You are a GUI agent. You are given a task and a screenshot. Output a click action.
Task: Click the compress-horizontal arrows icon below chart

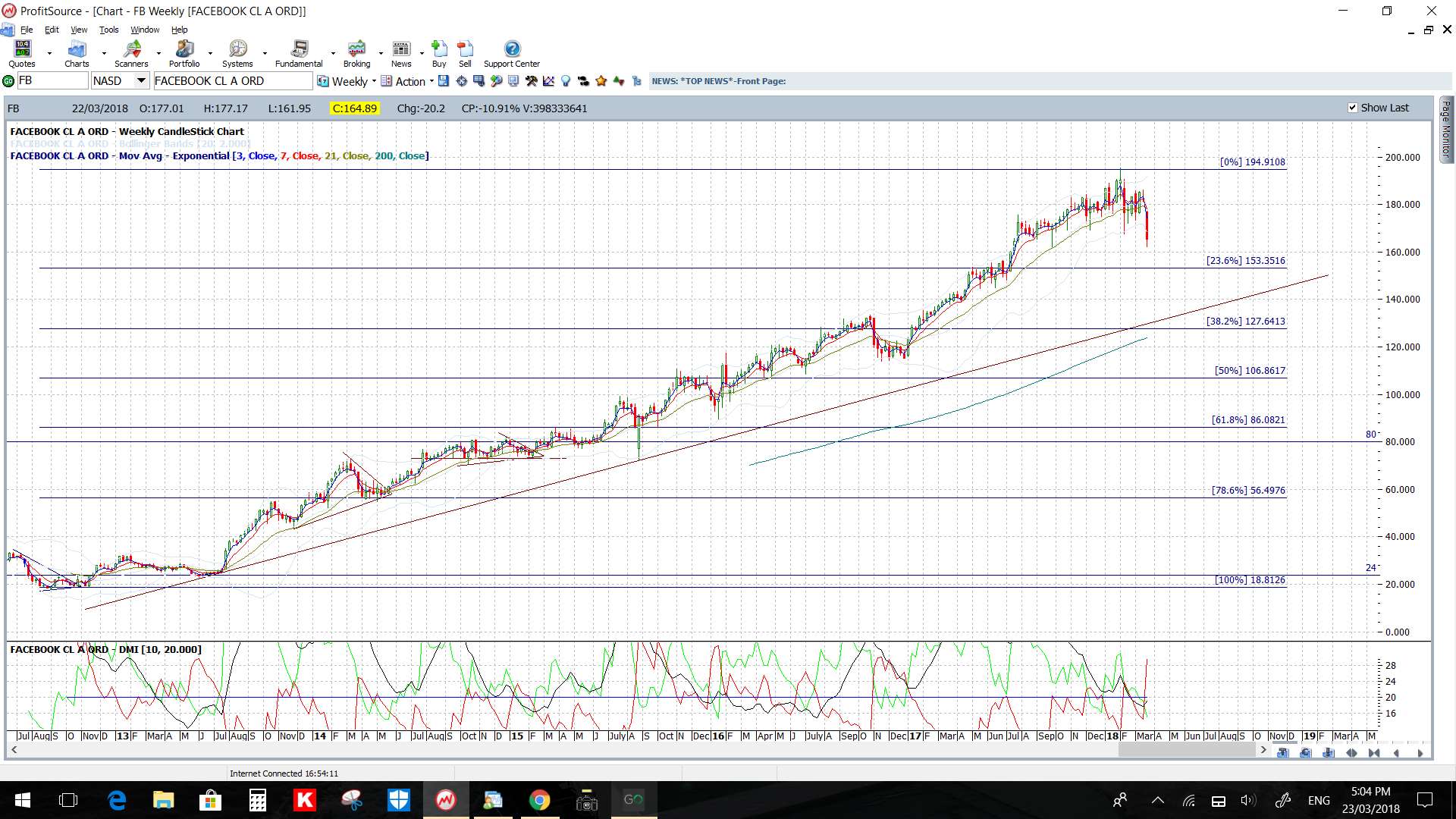click(x=1374, y=753)
